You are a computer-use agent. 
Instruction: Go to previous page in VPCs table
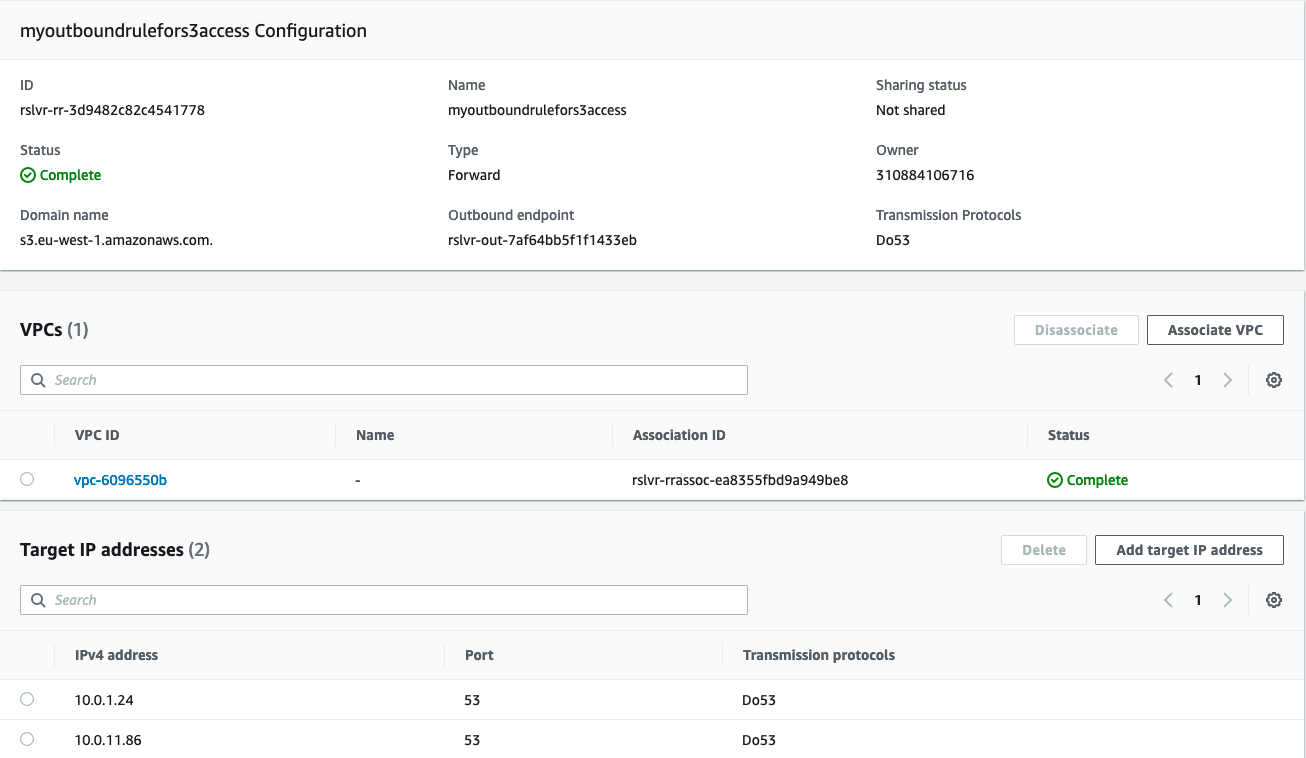pos(1168,380)
